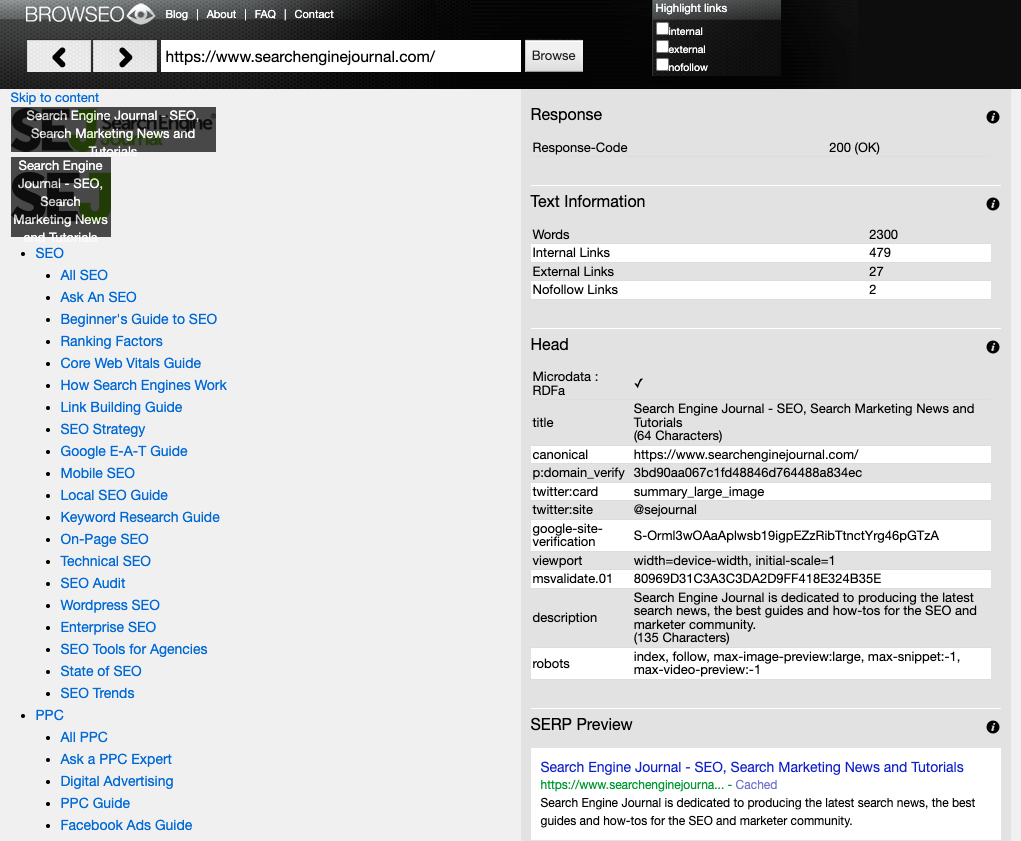Go back with the left arrow button

click(59, 57)
